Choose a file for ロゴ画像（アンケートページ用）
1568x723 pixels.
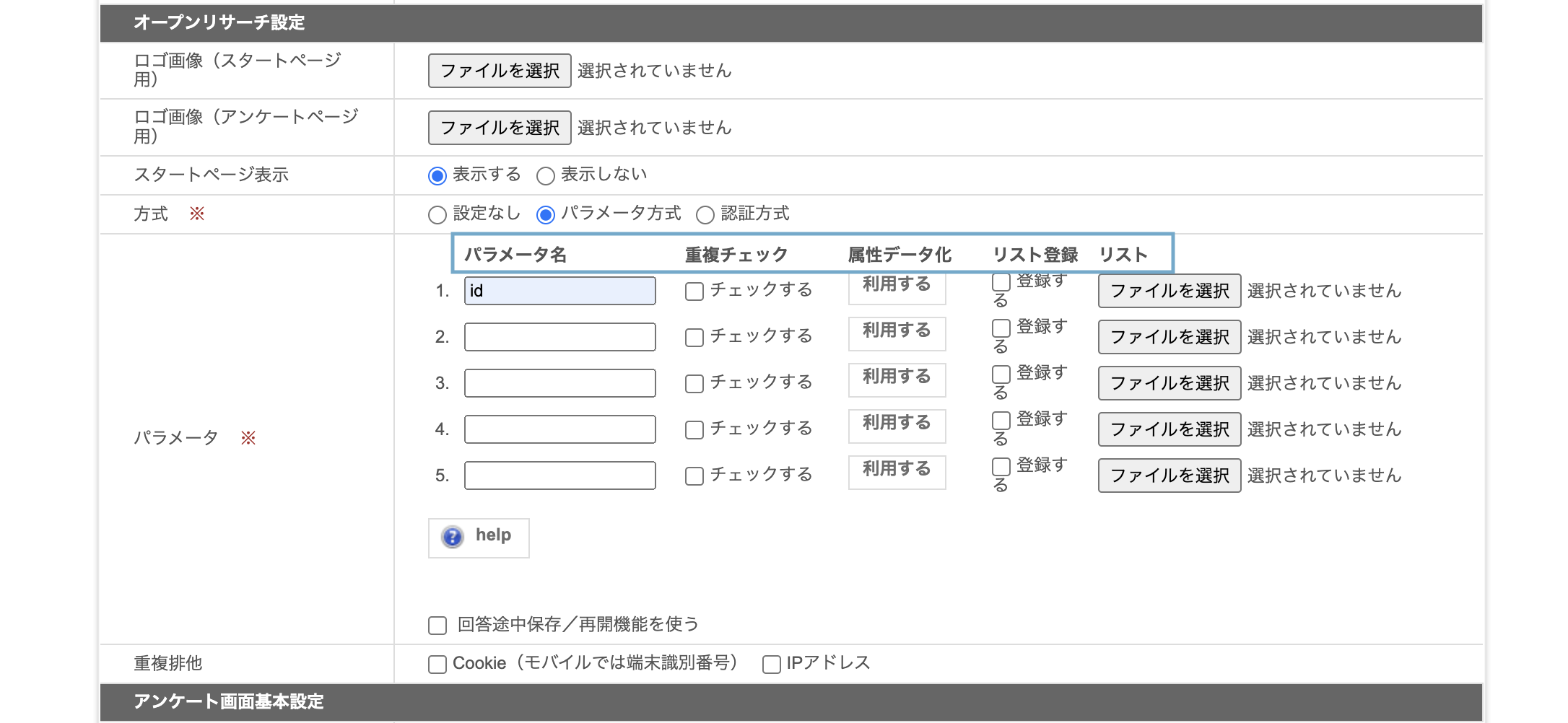499,127
